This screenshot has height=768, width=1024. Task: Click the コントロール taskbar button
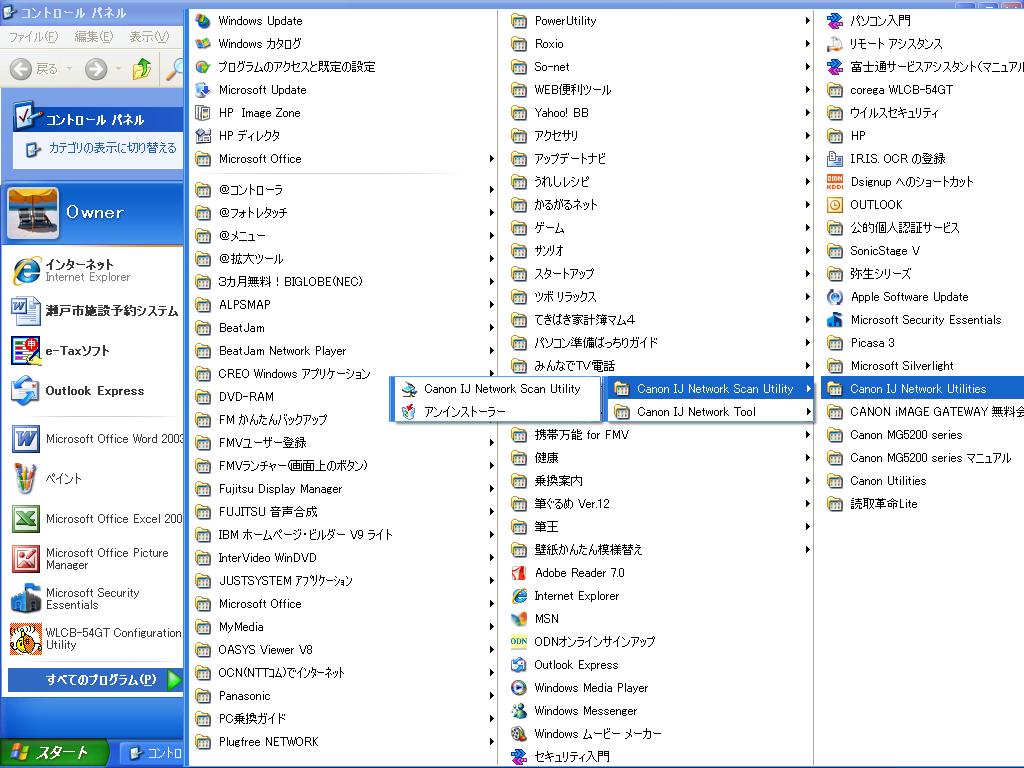(x=154, y=753)
